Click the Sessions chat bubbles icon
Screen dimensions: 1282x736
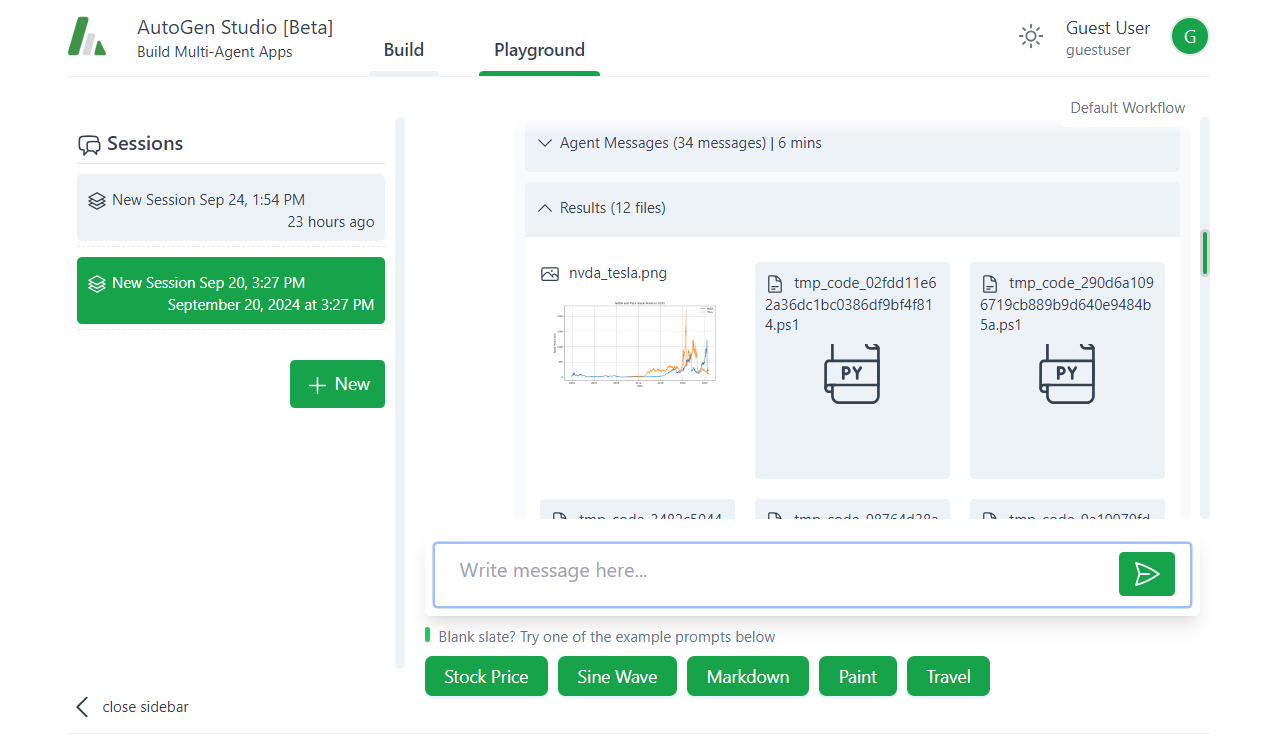[x=89, y=145]
